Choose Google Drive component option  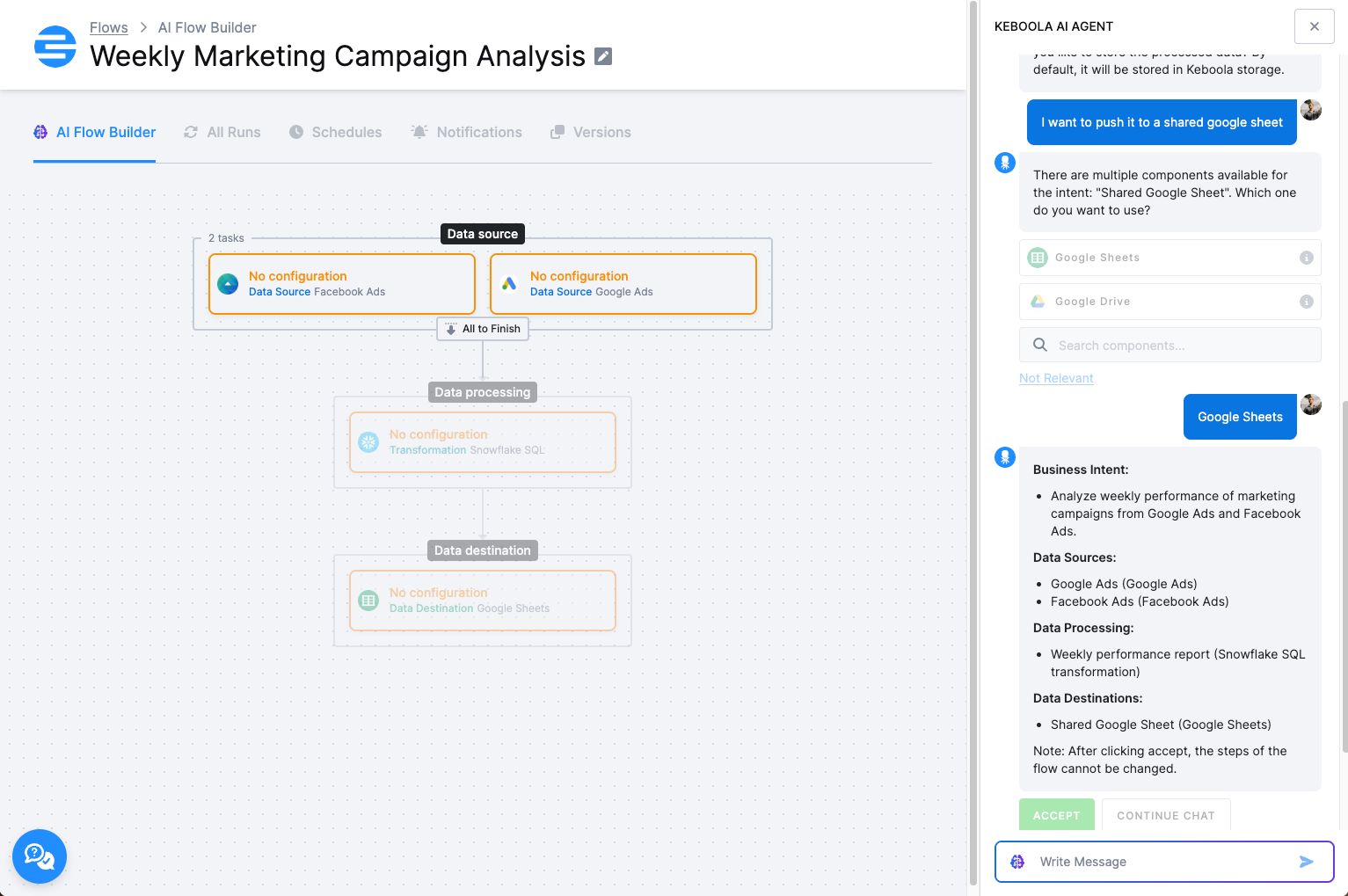coord(1170,302)
